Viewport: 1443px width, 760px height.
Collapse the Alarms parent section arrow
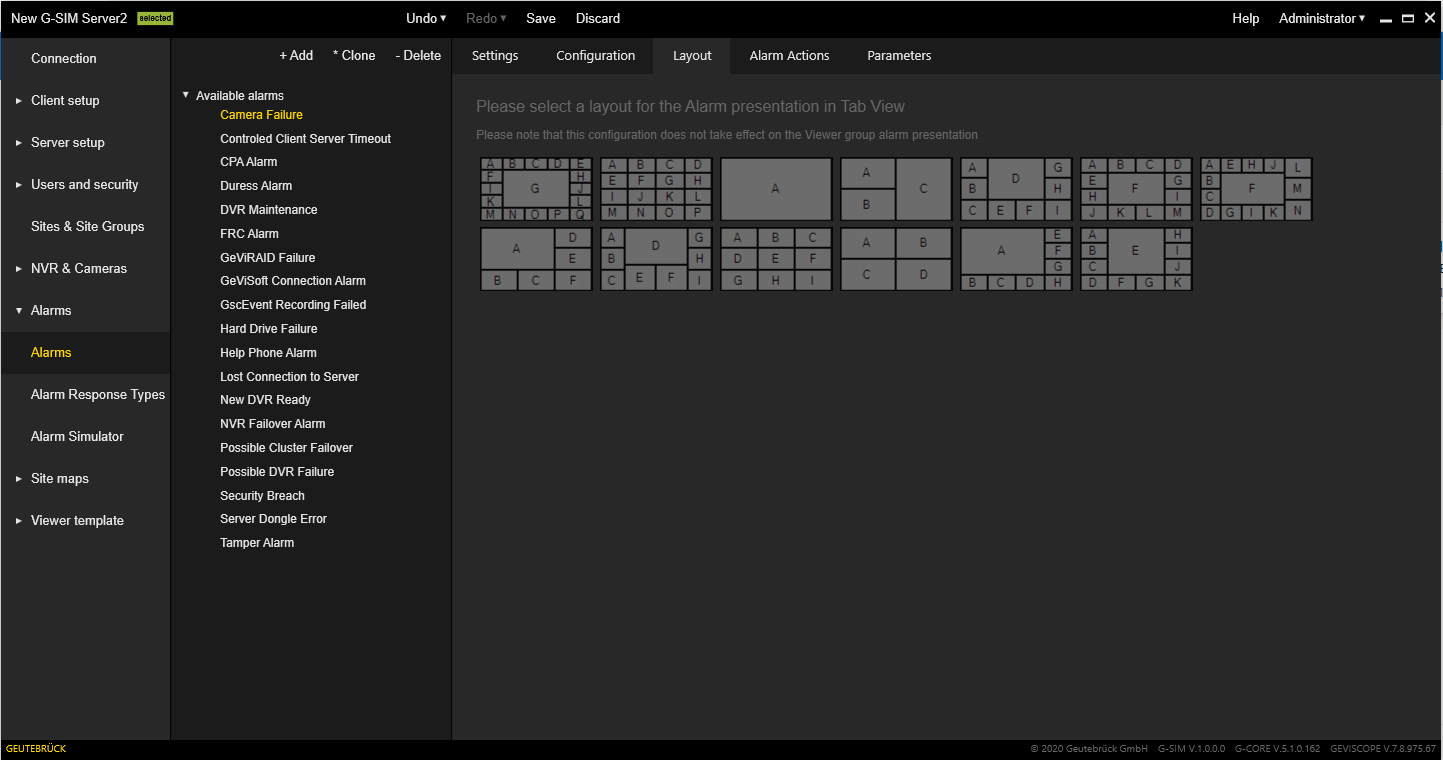[x=18, y=310]
